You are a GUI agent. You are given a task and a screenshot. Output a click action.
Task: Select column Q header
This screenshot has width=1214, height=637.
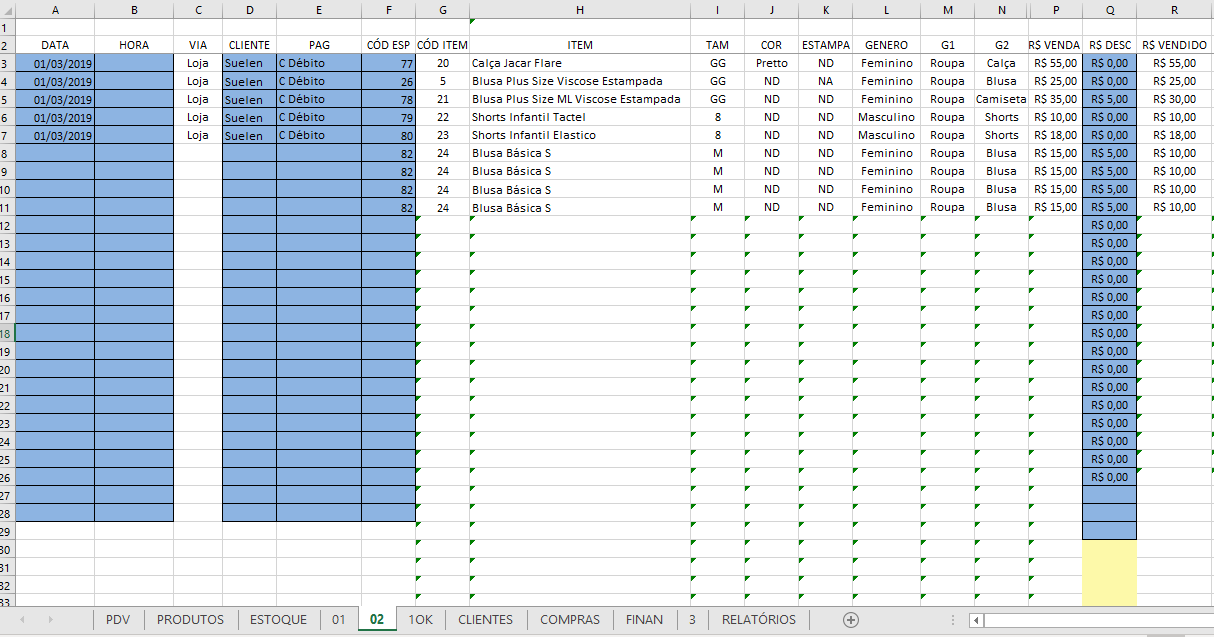pyautogui.click(x=1110, y=9)
